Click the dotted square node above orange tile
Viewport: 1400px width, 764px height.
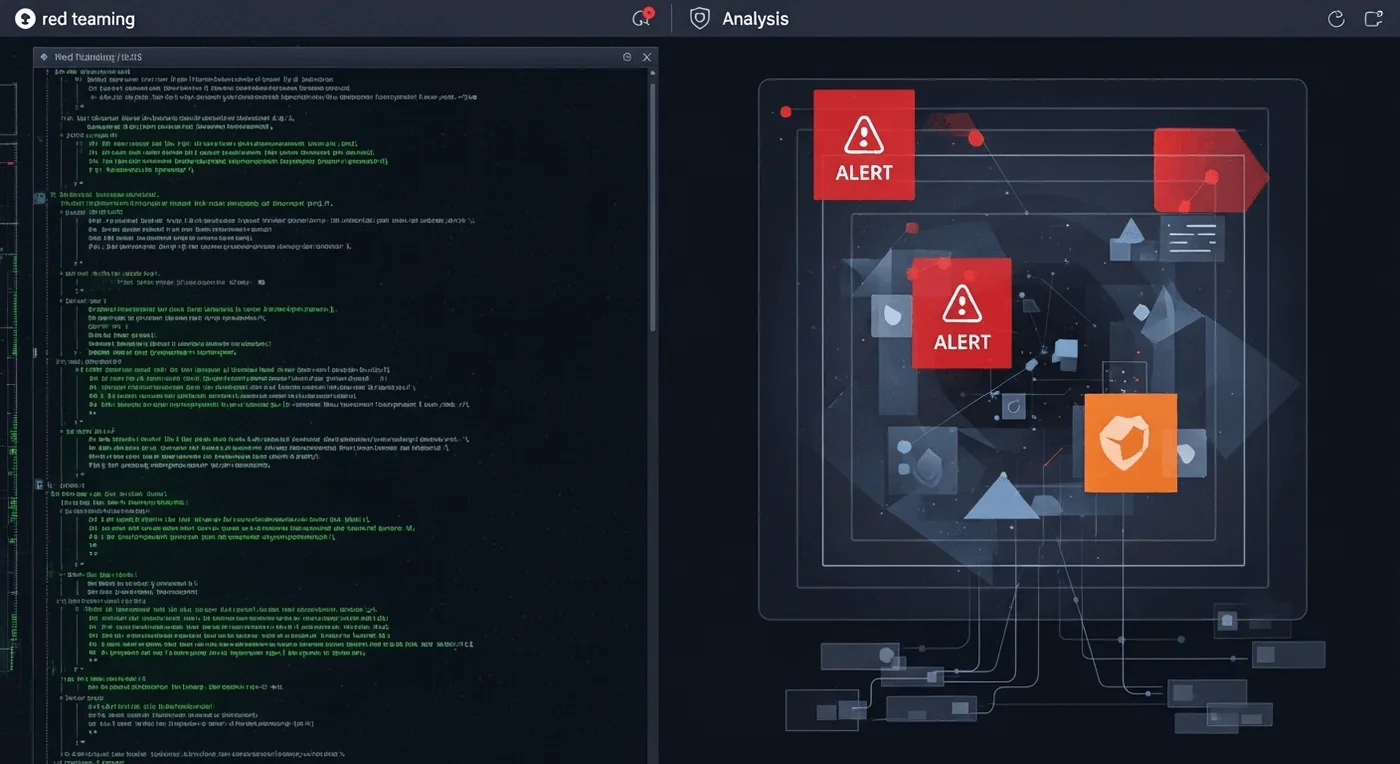pyautogui.click(x=1124, y=377)
